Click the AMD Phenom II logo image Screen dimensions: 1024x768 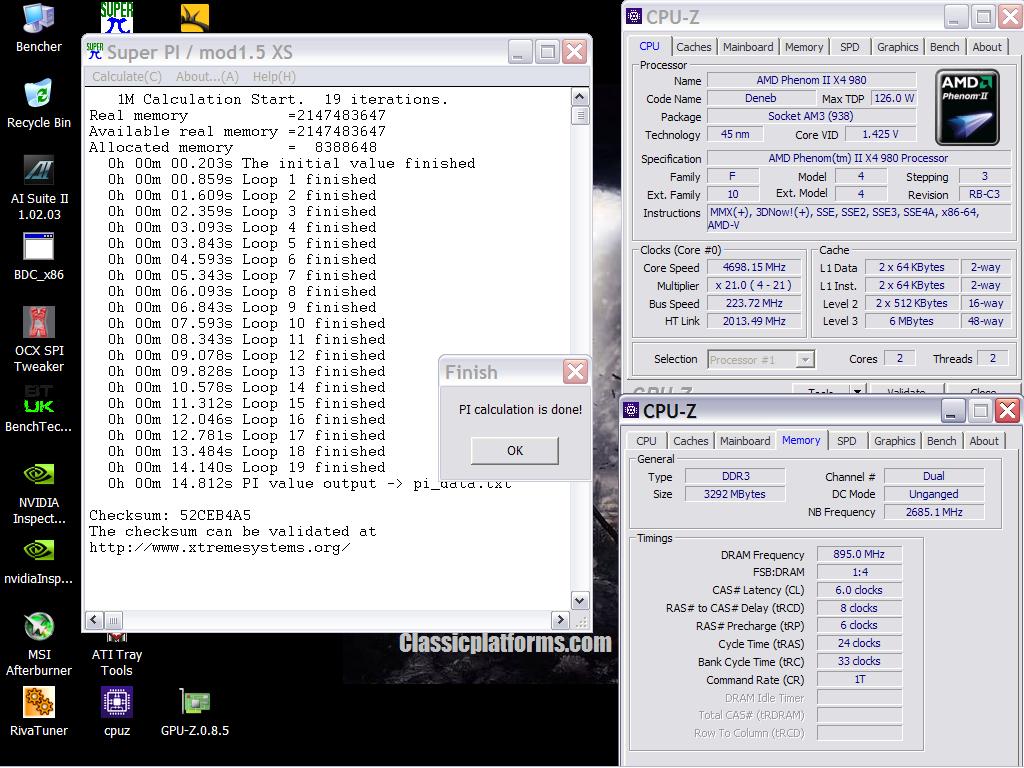(x=967, y=107)
